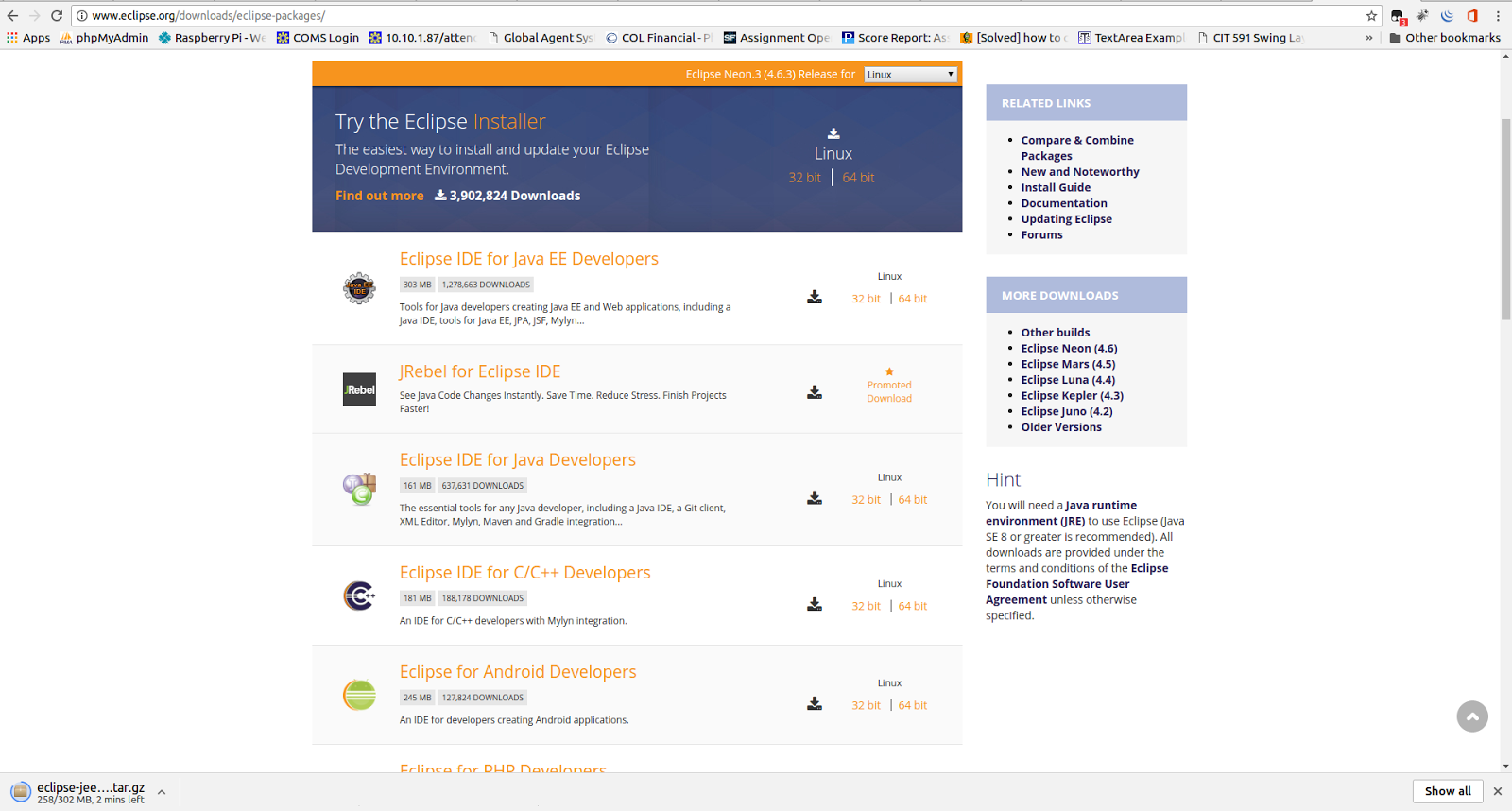
Task: Open the Office extension icon
Action: click(x=1472, y=16)
